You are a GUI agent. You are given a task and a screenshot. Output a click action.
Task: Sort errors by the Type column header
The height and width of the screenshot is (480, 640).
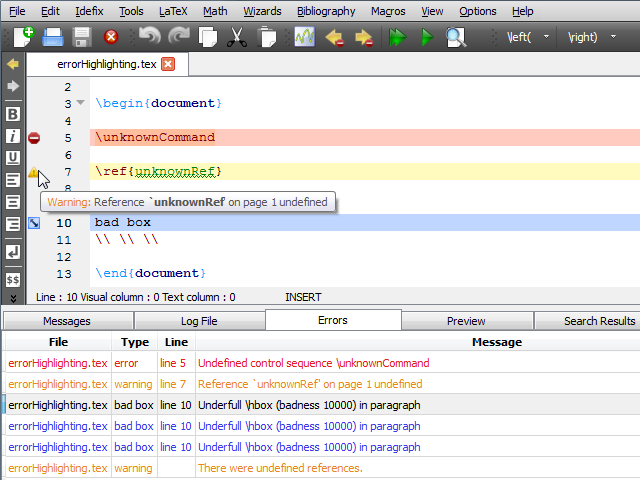click(134, 342)
